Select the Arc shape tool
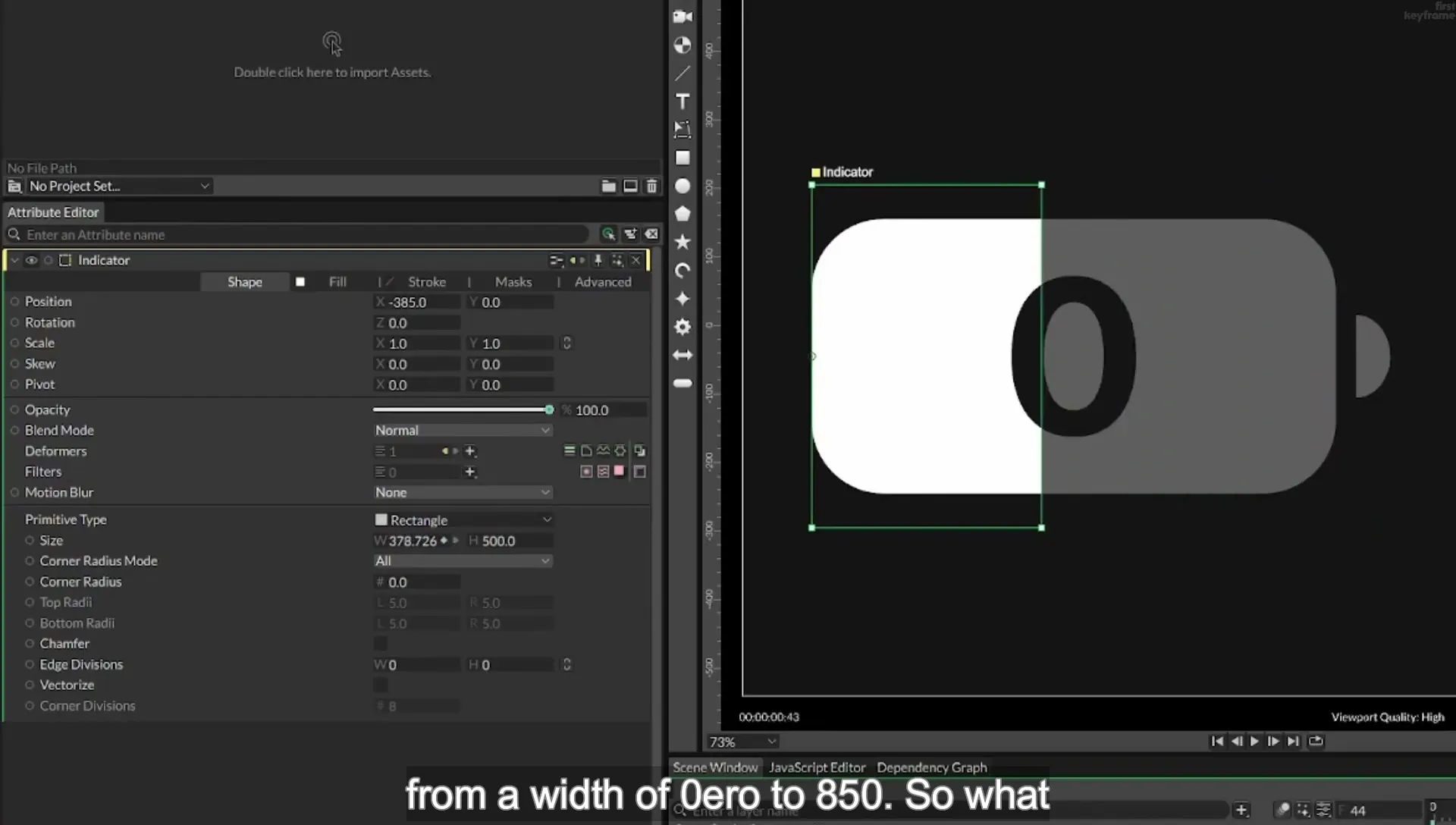1456x825 pixels. [x=682, y=271]
